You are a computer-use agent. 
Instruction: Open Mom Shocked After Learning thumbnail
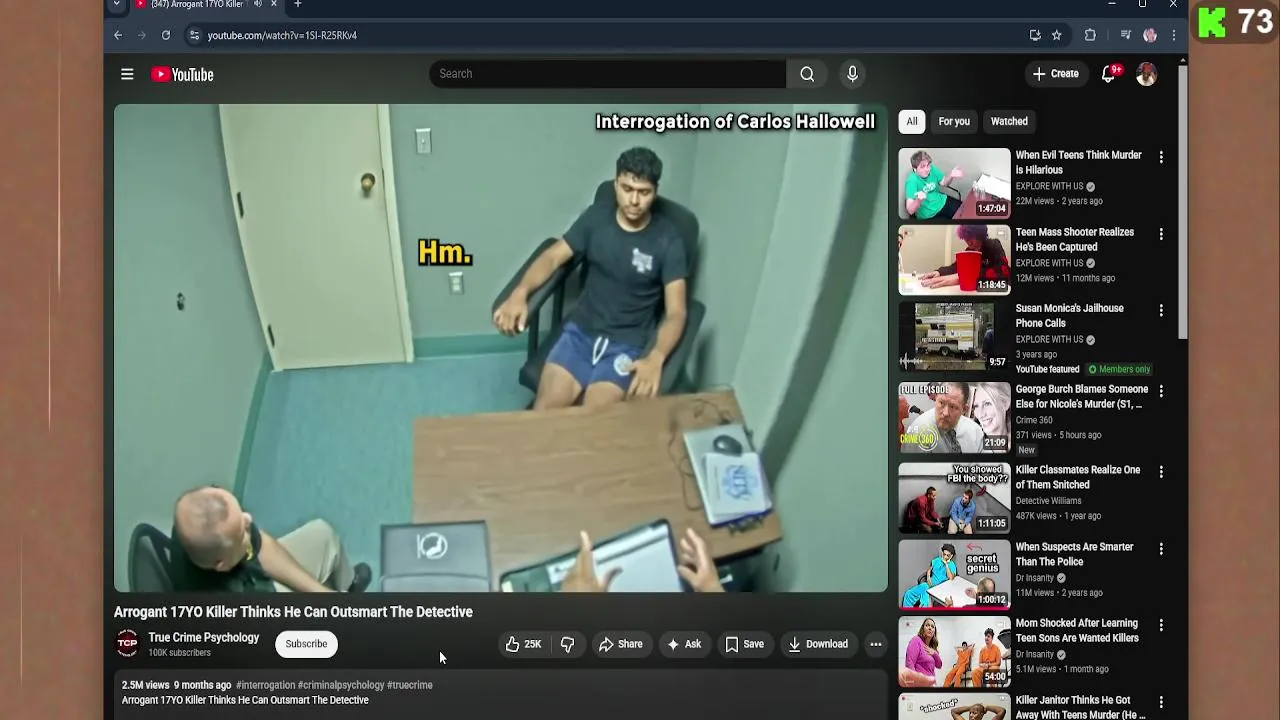[x=954, y=652]
